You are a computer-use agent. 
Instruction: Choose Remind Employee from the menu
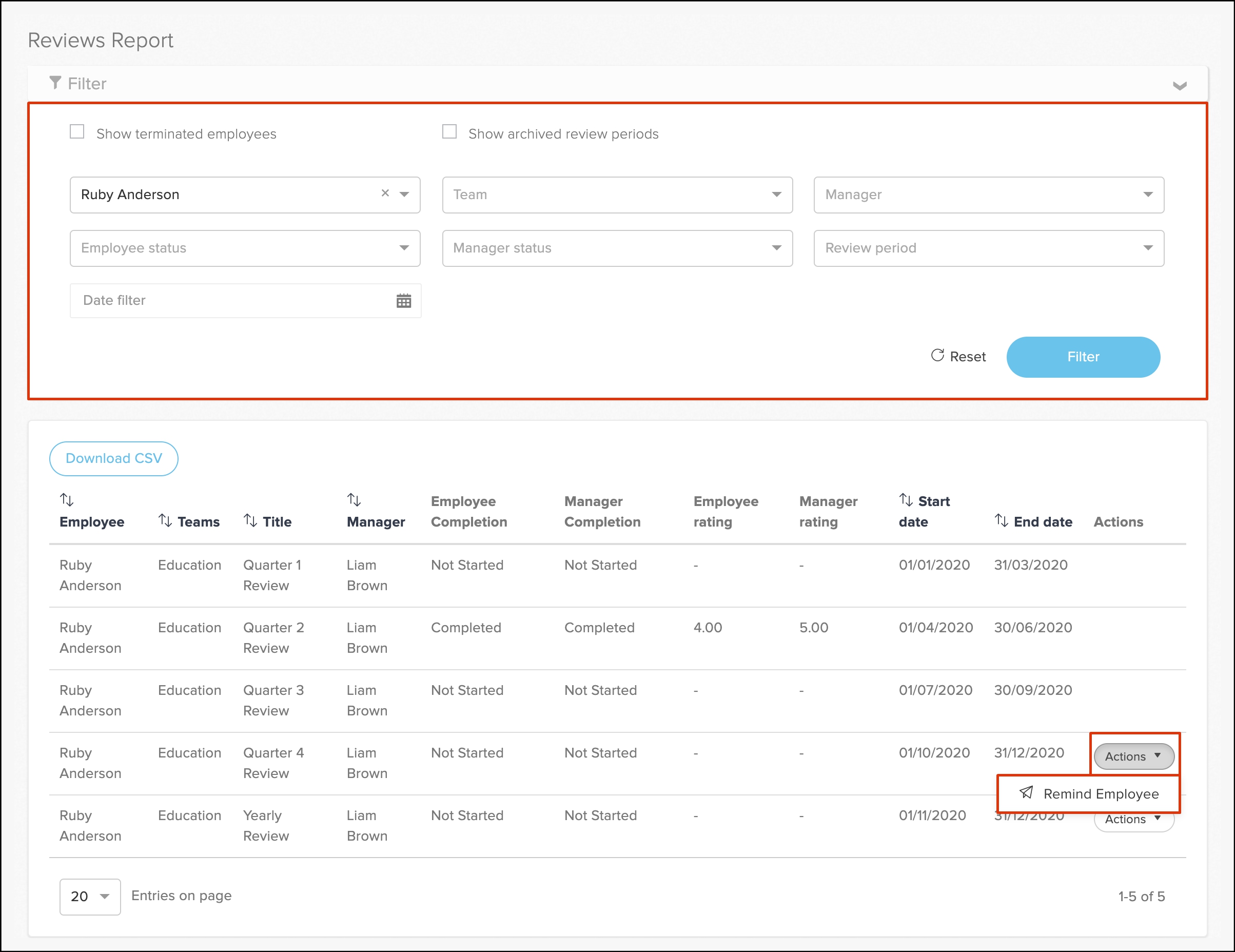tap(1089, 793)
